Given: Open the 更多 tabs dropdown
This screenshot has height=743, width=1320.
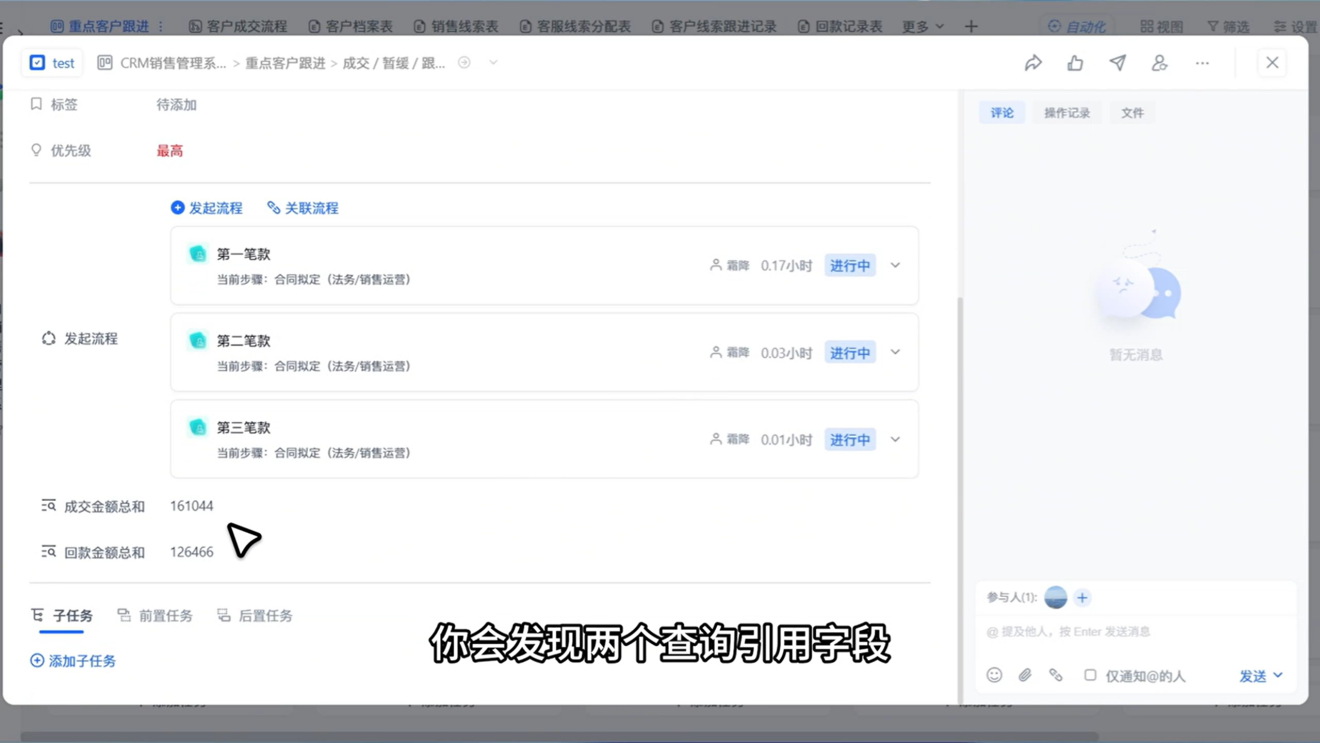Looking at the screenshot, I should click(x=922, y=26).
